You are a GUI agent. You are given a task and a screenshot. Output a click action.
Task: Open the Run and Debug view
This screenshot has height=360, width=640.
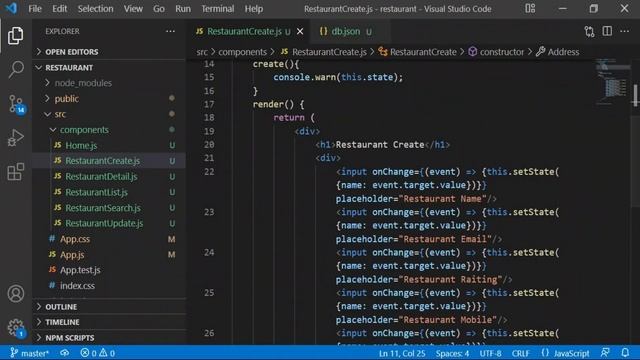click(16, 138)
